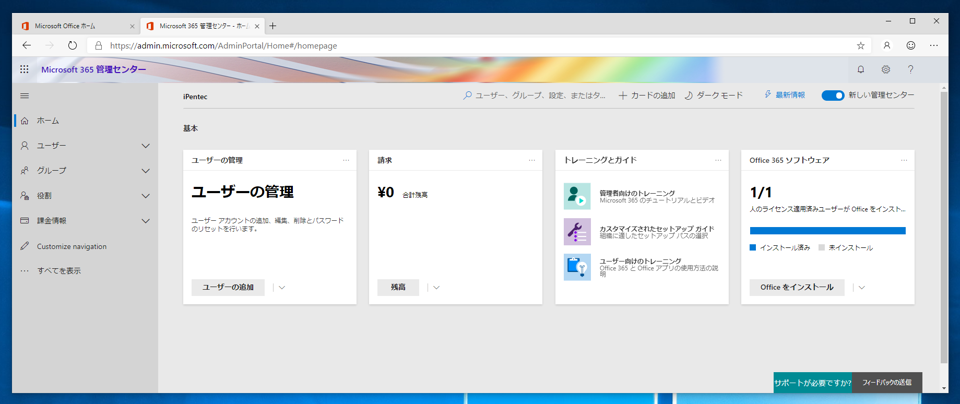Open the settings gear in admin header
This screenshot has height=404, width=960.
(x=885, y=69)
